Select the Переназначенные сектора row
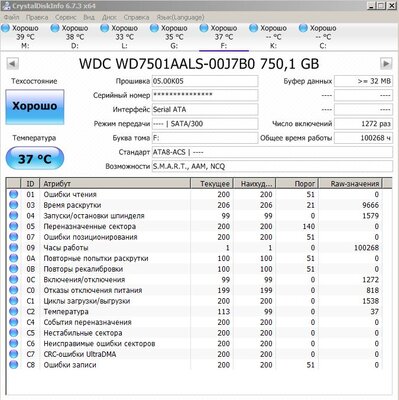This screenshot has width=399, height=400. point(194,226)
